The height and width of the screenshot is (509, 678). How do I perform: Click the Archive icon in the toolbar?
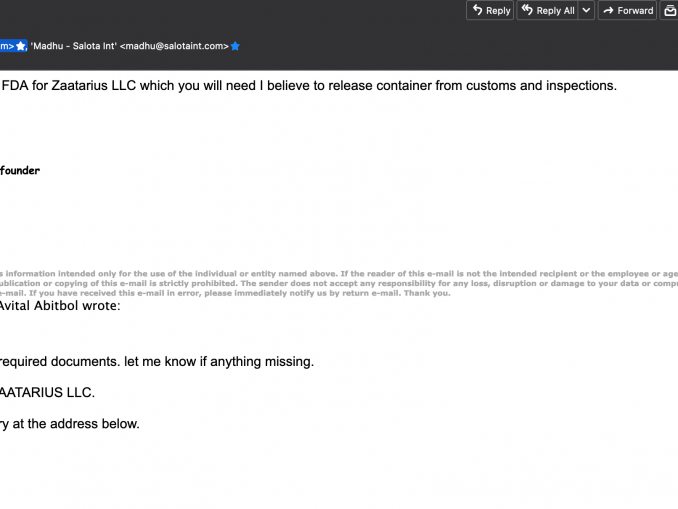pyautogui.click(x=670, y=11)
